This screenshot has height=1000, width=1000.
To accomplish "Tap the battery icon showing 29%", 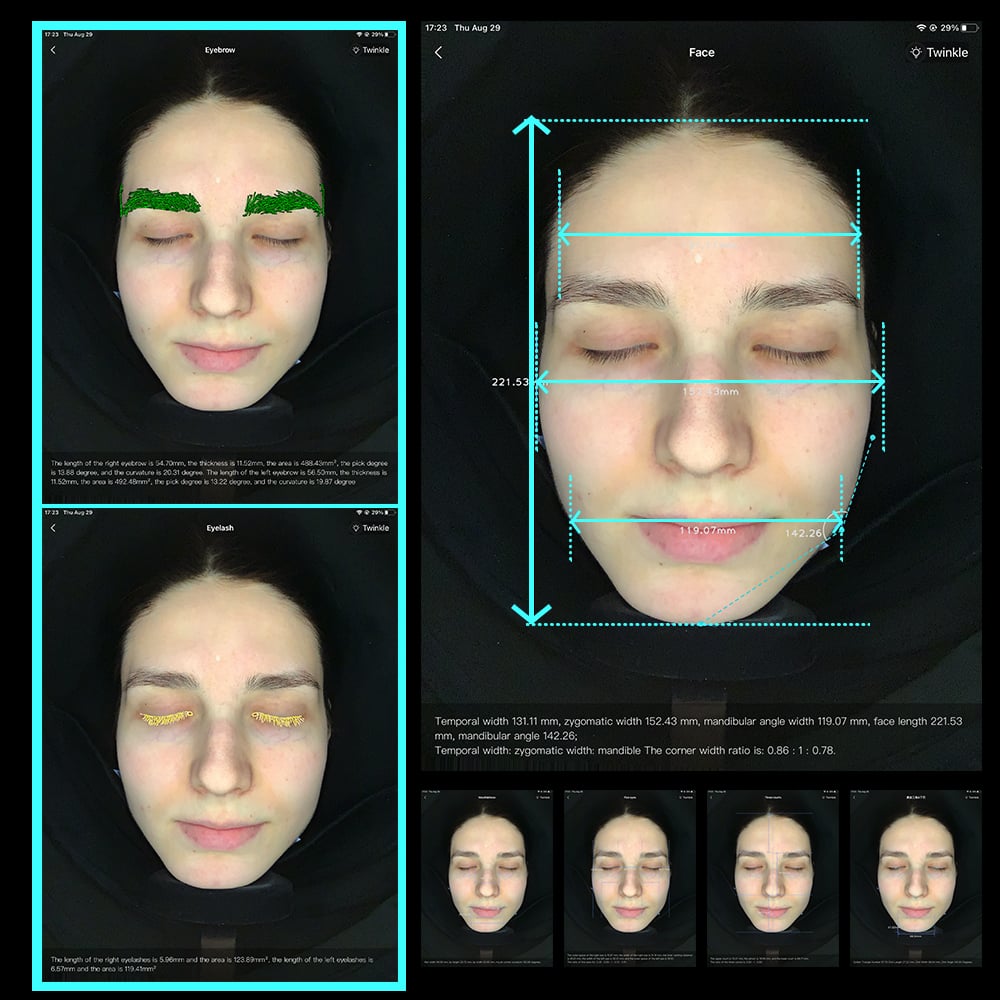I will tap(969, 27).
